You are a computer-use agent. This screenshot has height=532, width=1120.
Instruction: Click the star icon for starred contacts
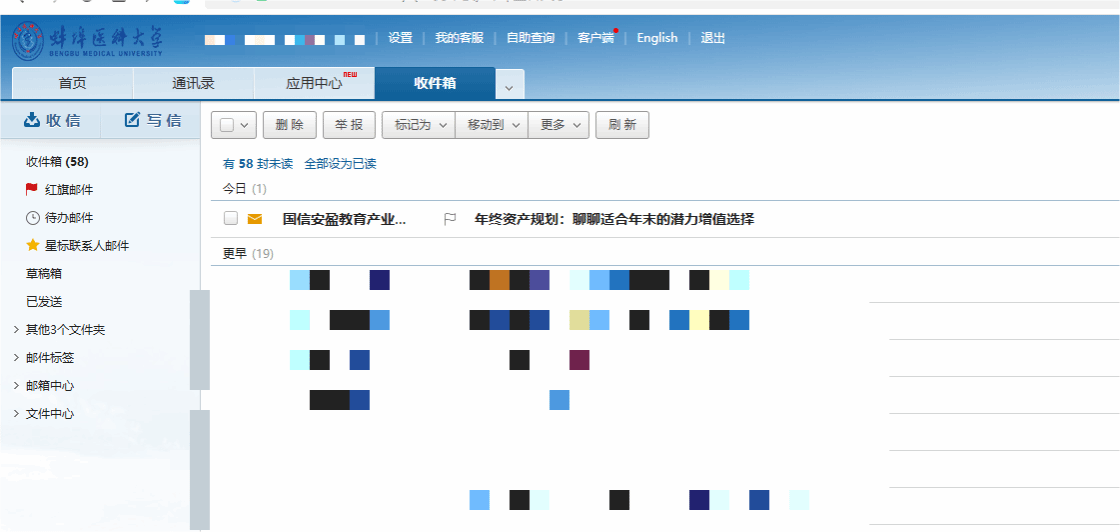(32, 245)
